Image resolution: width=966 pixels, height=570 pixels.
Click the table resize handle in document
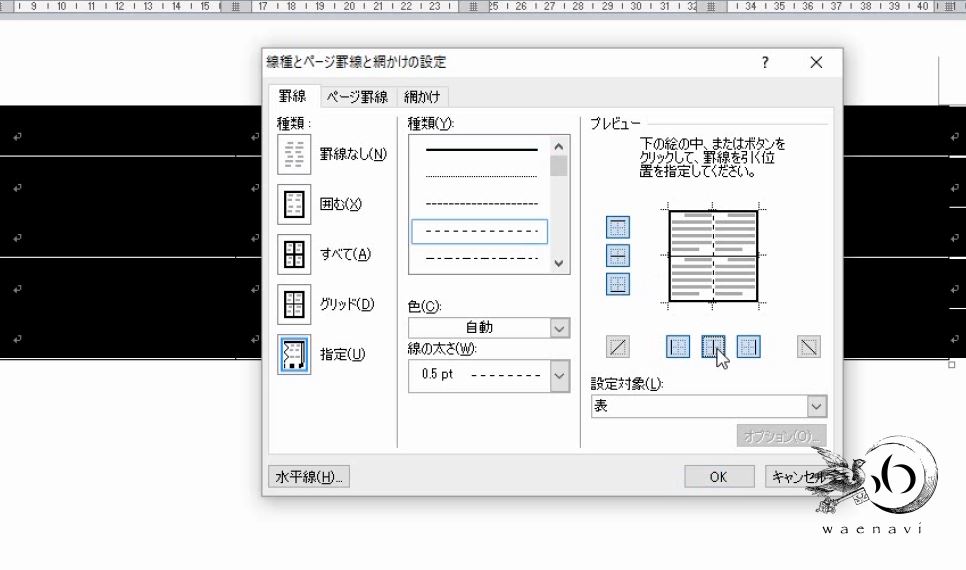pyautogui.click(x=951, y=365)
